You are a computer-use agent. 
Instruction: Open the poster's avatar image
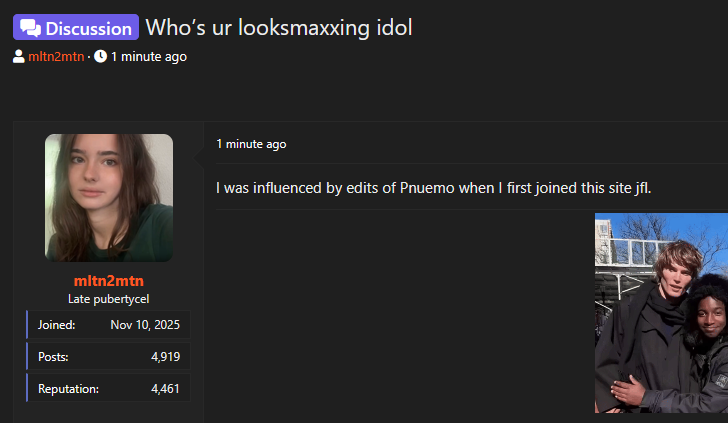109,198
